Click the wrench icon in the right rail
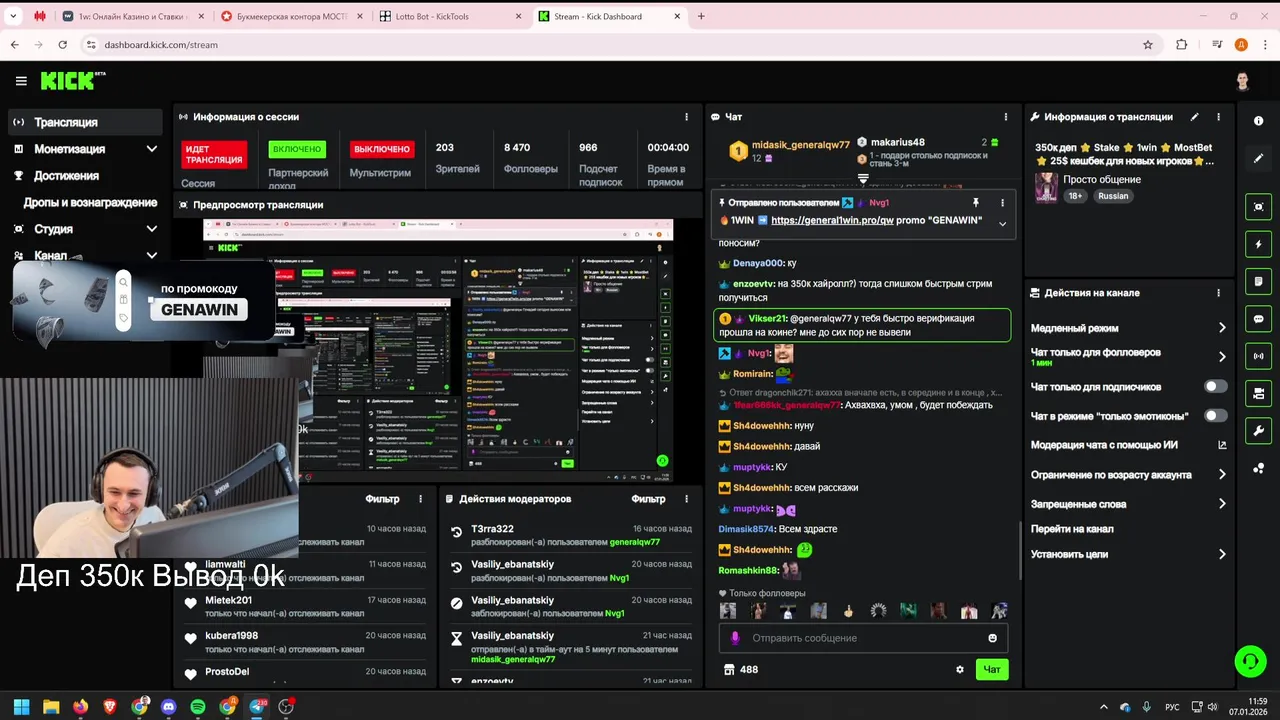This screenshot has width=1280, height=720. (1258, 431)
